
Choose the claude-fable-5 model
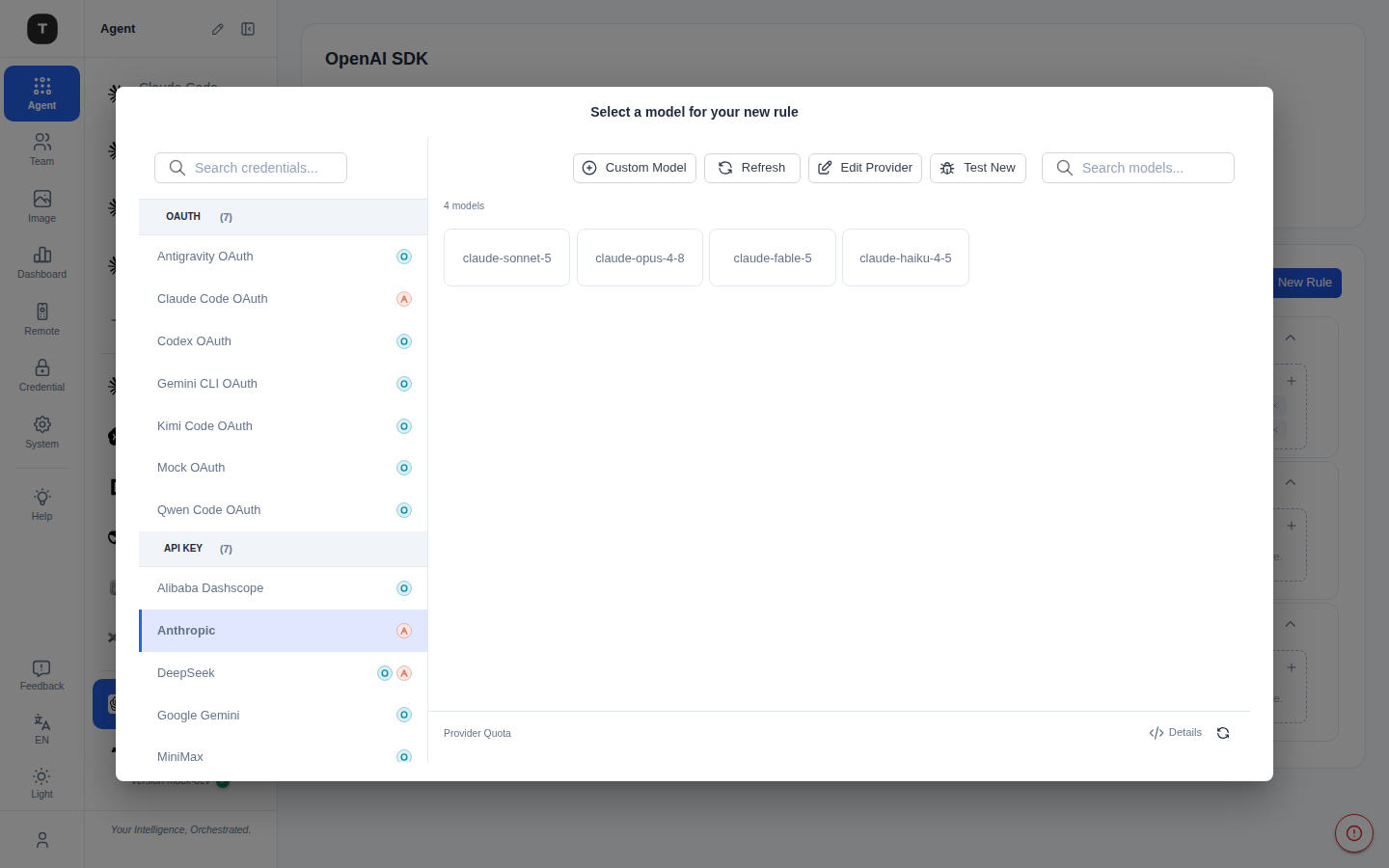point(773,258)
